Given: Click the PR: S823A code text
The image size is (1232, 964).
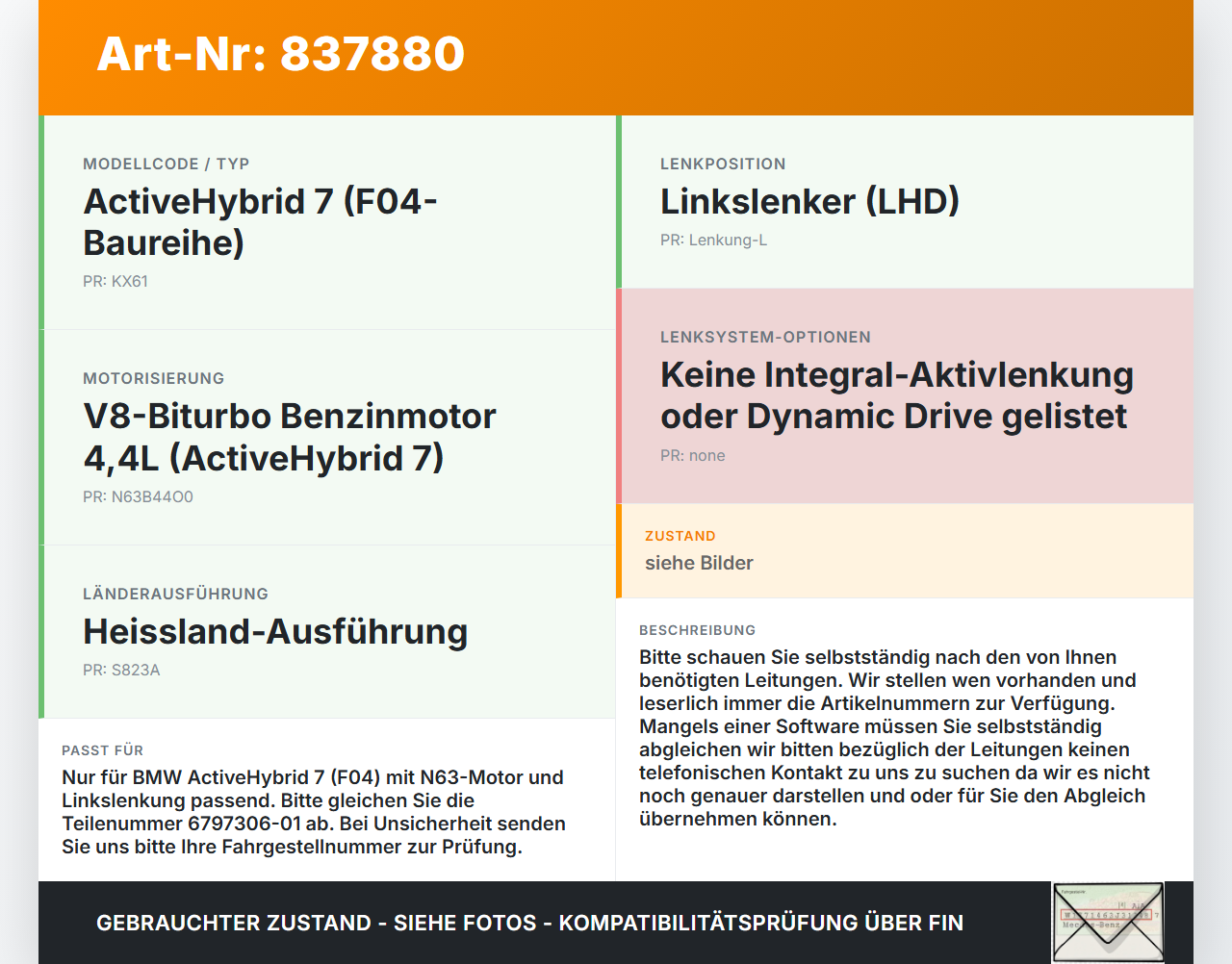Looking at the screenshot, I should 121,671.
